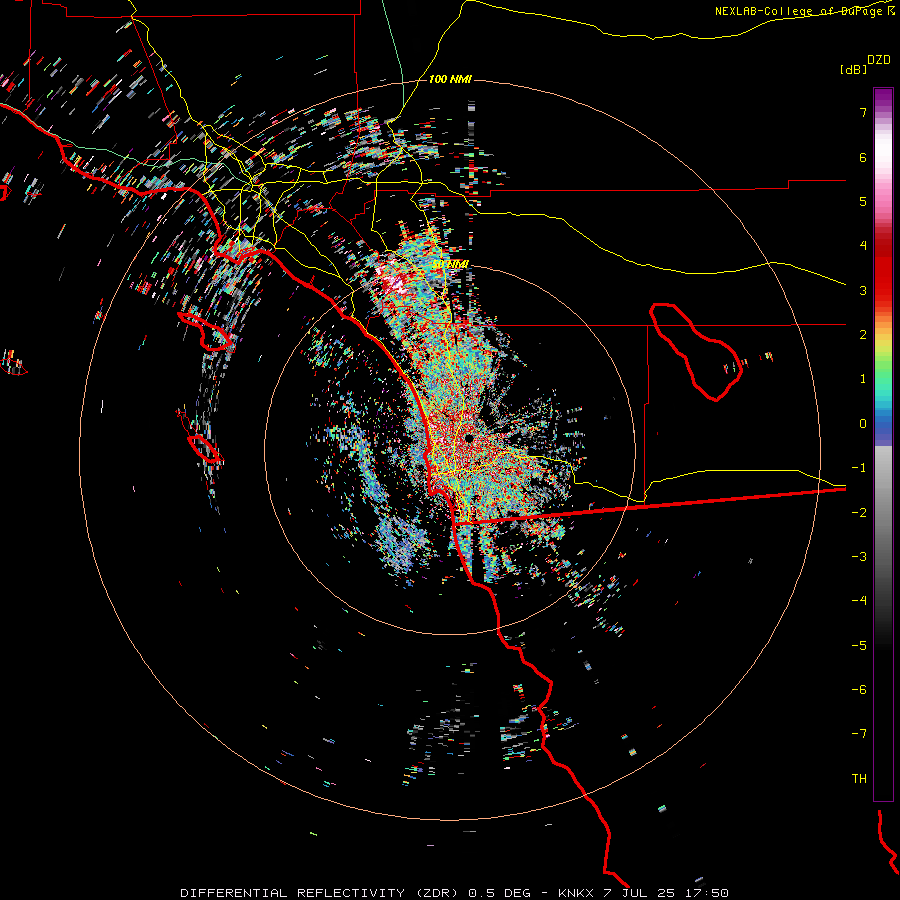Select the positive 6 dB scale label
The height and width of the screenshot is (900, 900).
tap(863, 157)
